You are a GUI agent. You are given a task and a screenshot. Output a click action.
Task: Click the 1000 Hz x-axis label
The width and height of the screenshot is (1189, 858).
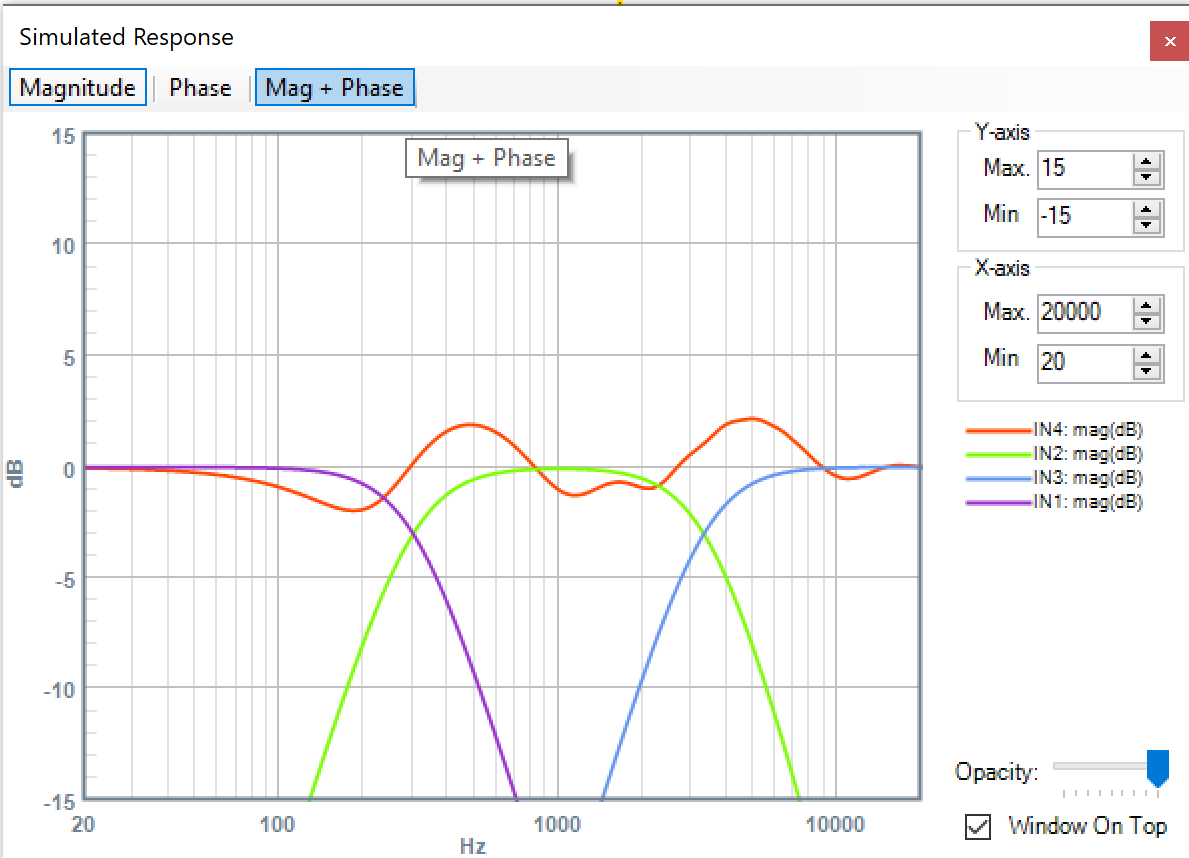point(557,825)
